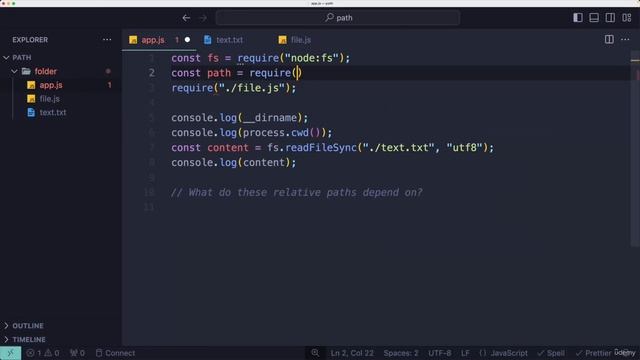Open the customize layout icon
Viewport: 640px width, 360px height.
(x=627, y=18)
